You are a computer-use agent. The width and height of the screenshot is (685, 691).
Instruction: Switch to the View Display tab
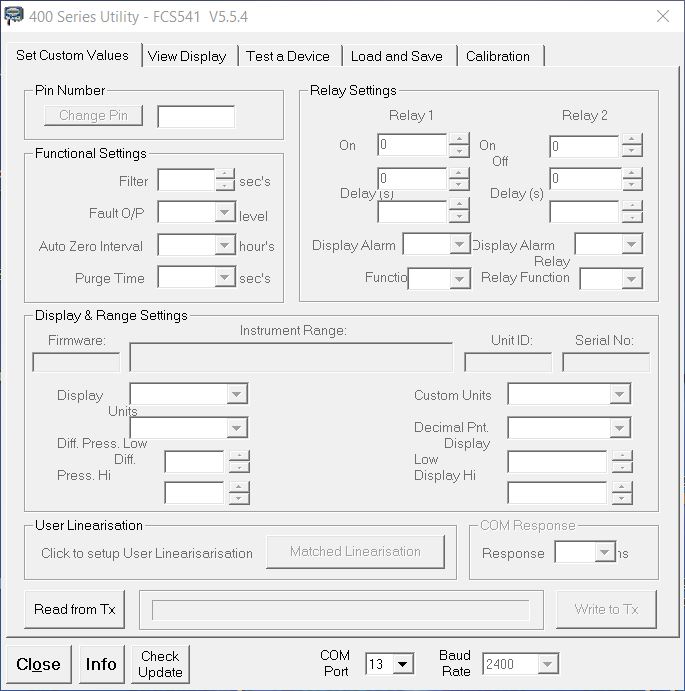[187, 56]
